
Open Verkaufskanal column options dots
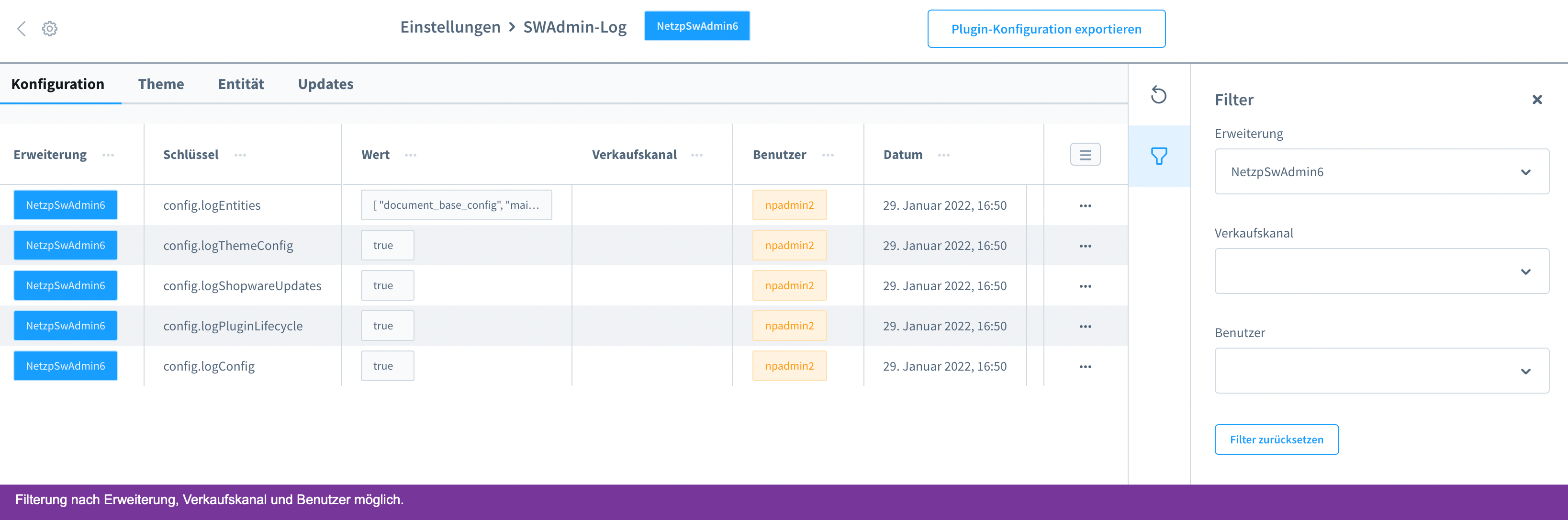697,155
